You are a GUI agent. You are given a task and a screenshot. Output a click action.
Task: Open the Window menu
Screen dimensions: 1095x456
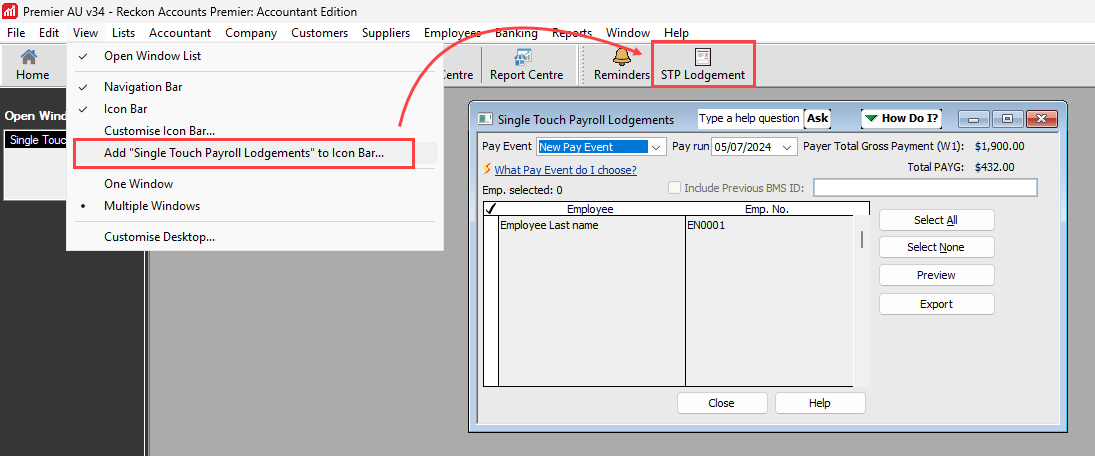(628, 33)
